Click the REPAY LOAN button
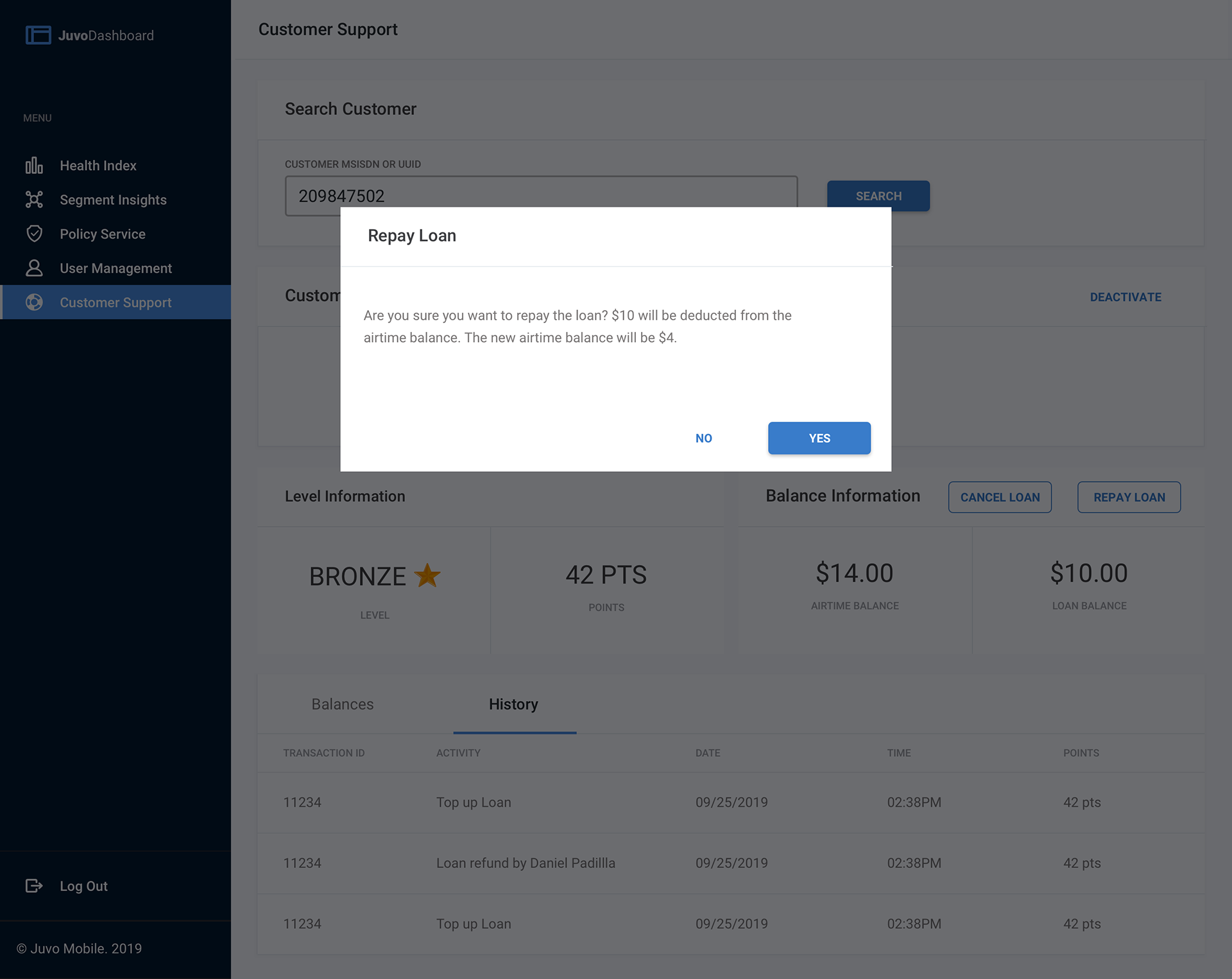This screenshot has height=979, width=1232. pos(1129,497)
